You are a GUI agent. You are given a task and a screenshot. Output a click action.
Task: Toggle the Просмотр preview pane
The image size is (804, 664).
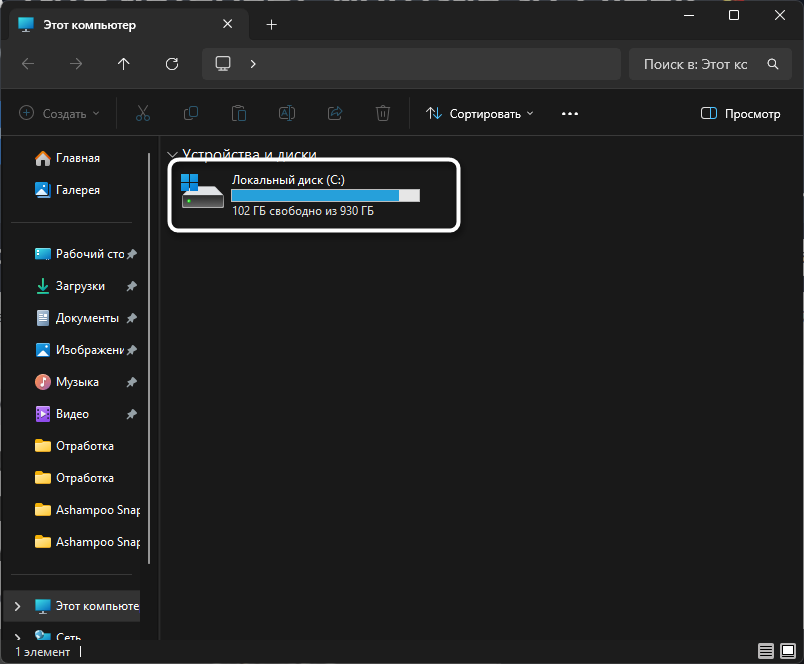pos(740,114)
